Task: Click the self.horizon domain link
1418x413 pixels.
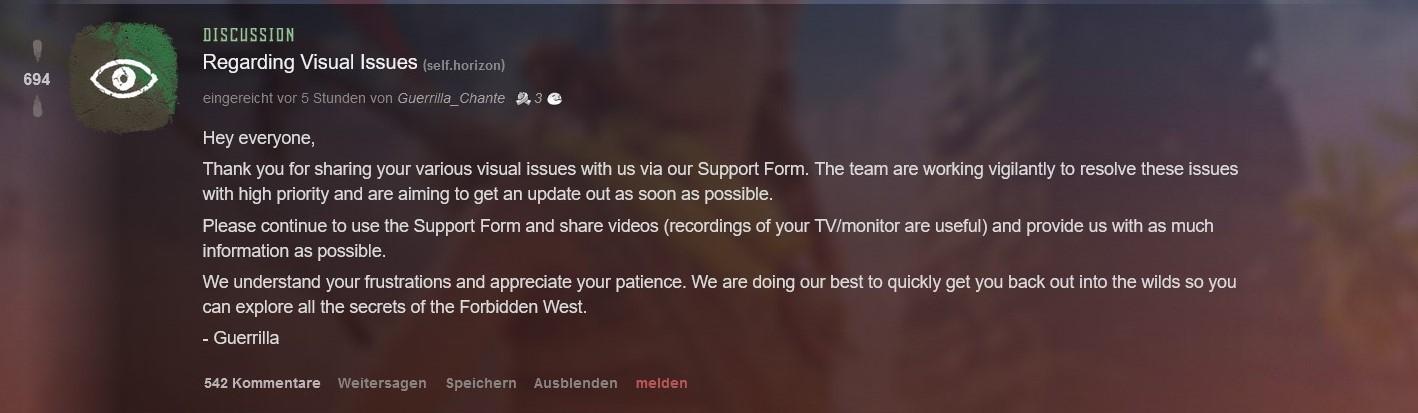Action: (x=464, y=65)
